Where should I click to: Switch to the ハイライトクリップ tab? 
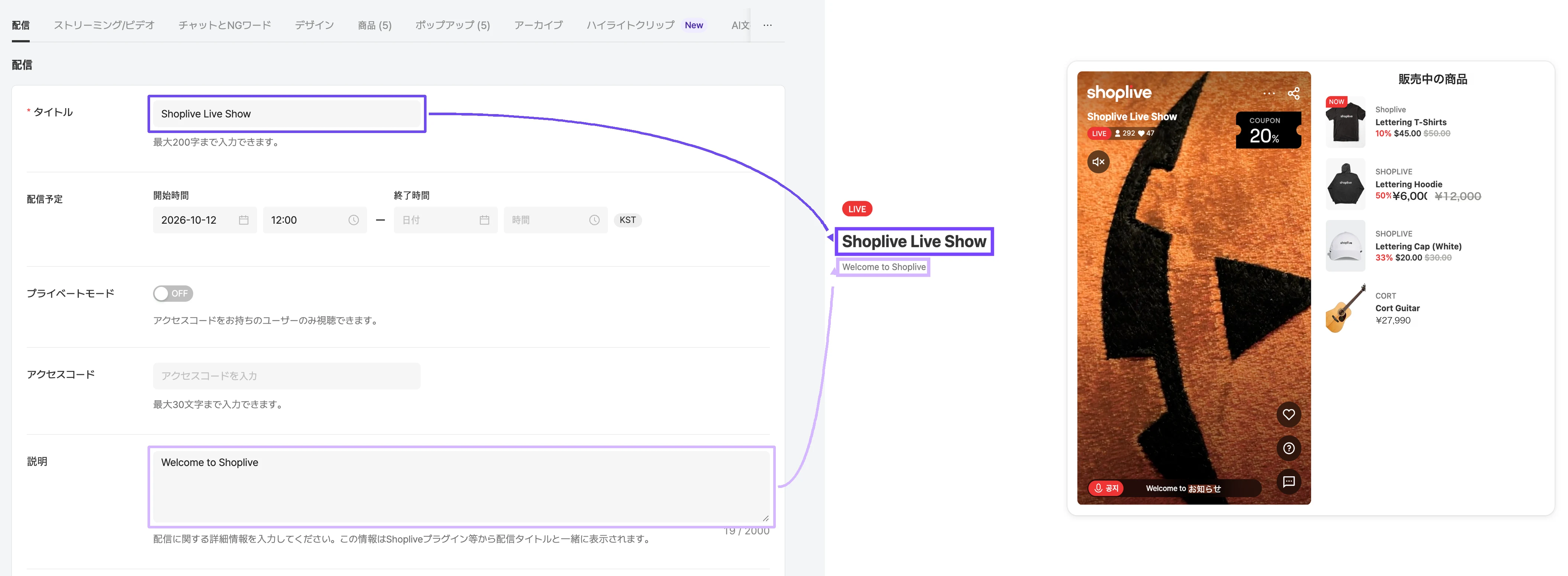click(631, 25)
